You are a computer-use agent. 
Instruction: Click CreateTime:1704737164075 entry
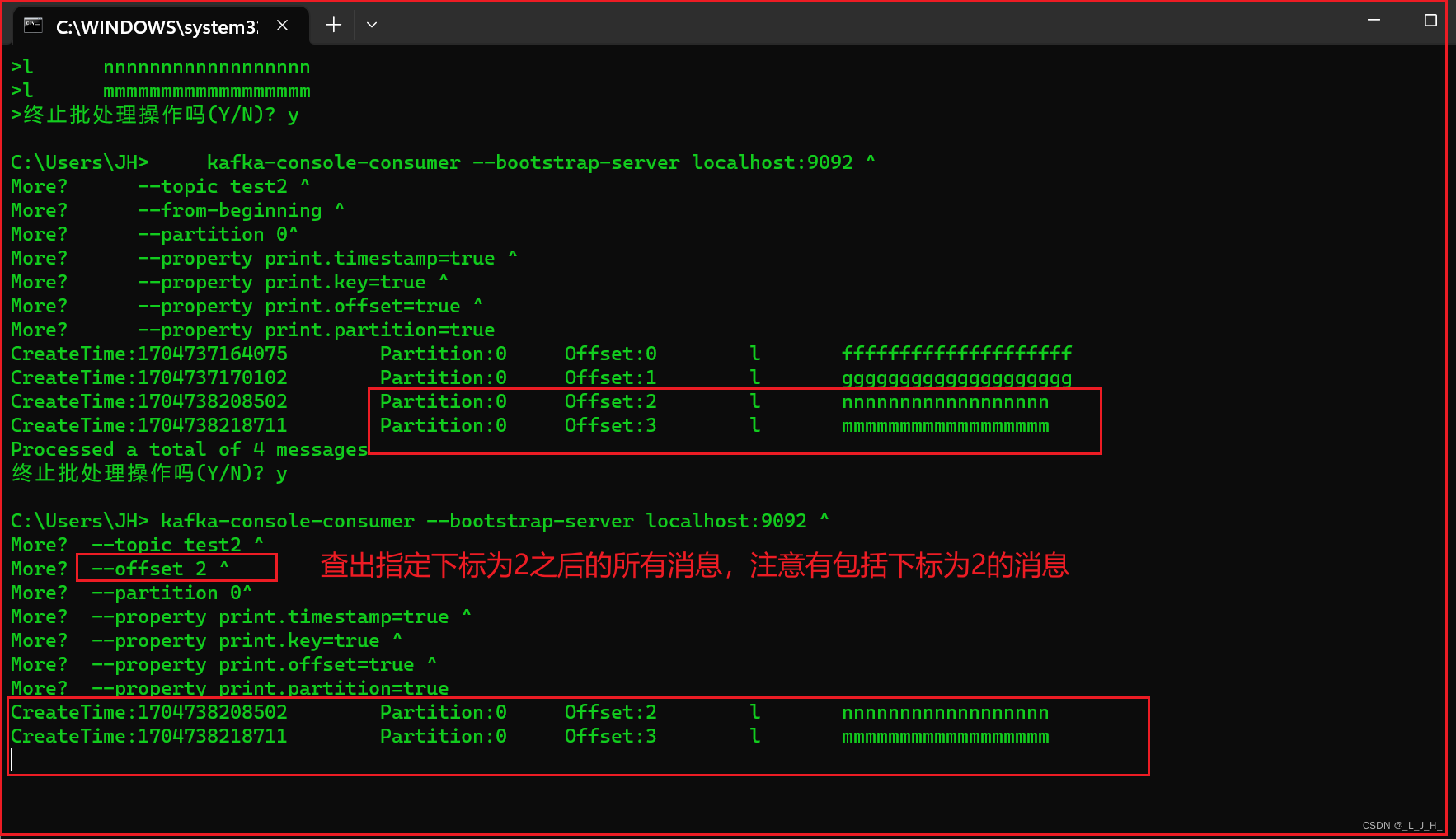[x=149, y=354]
